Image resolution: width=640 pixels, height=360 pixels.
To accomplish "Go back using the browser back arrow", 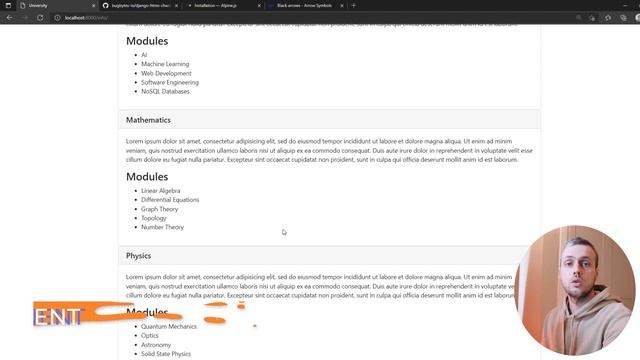I will pyautogui.click(x=9, y=18).
